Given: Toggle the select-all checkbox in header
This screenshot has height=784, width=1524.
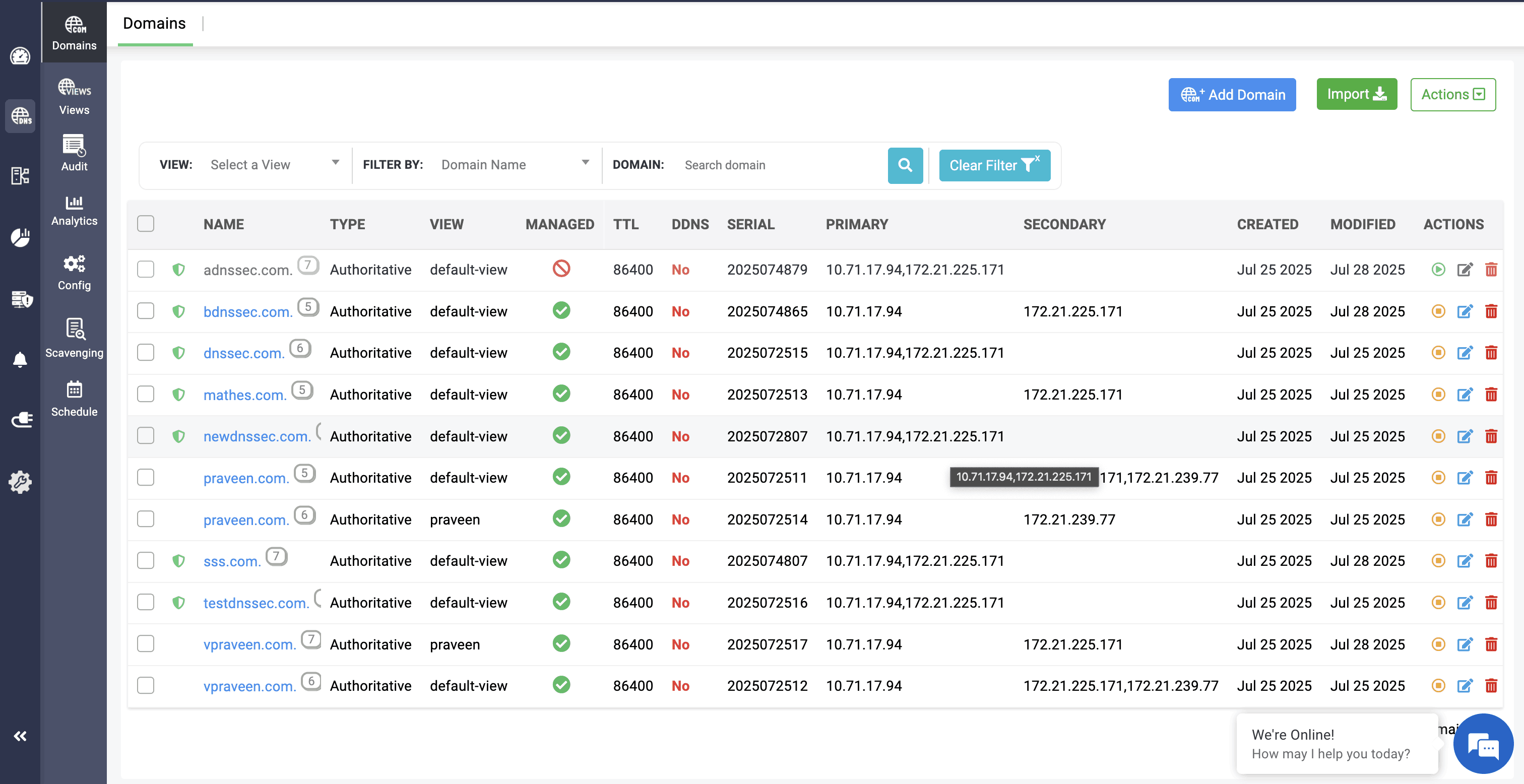Looking at the screenshot, I should tap(146, 224).
